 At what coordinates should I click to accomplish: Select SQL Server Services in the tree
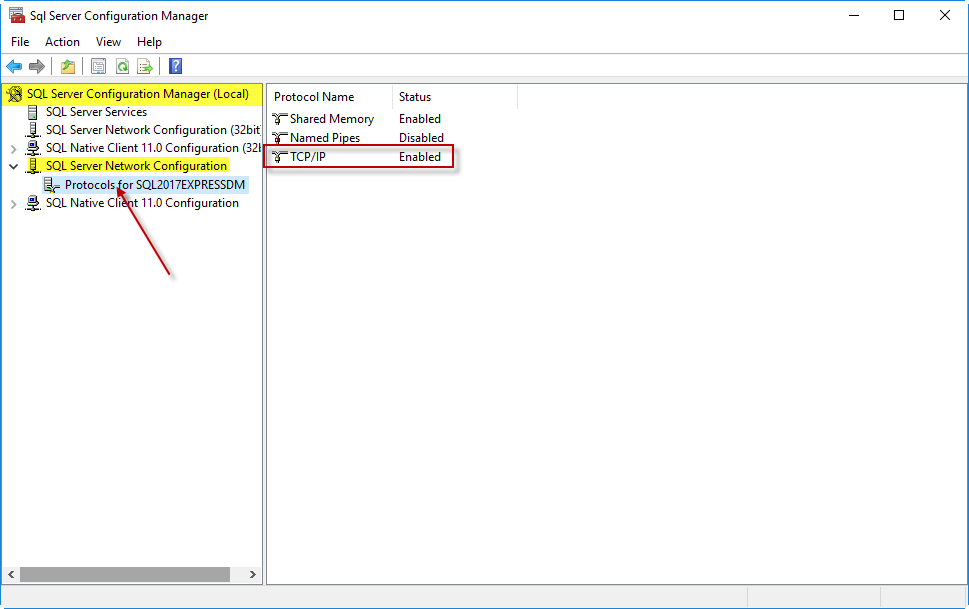tap(96, 112)
